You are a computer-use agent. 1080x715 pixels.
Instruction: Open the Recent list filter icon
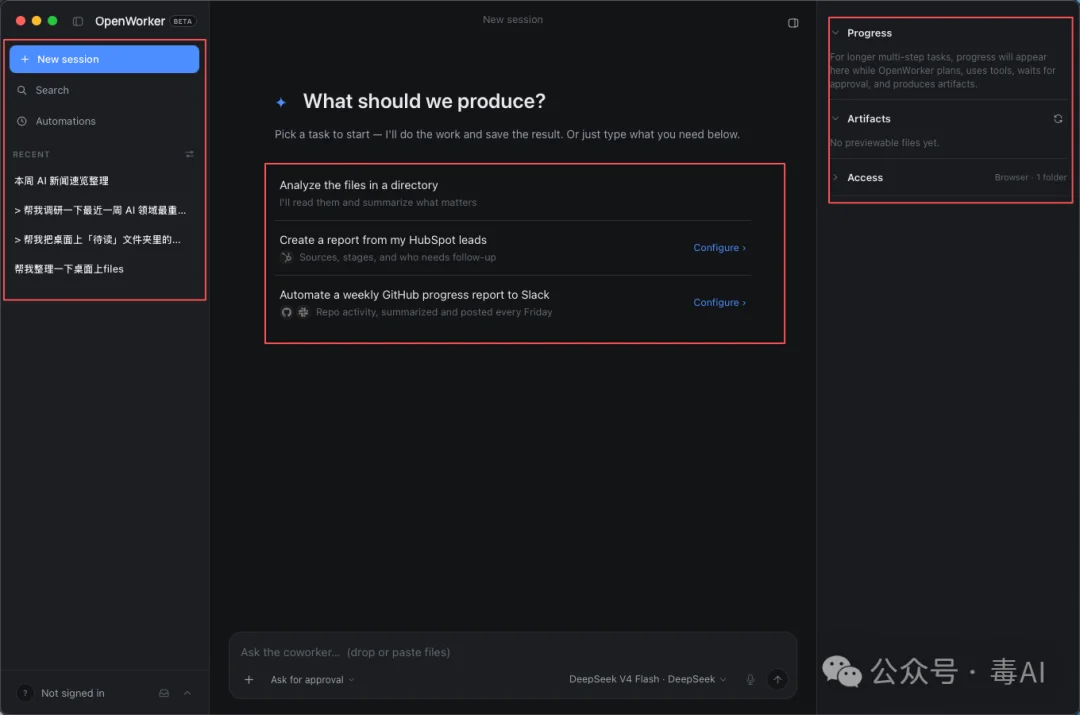coord(189,154)
